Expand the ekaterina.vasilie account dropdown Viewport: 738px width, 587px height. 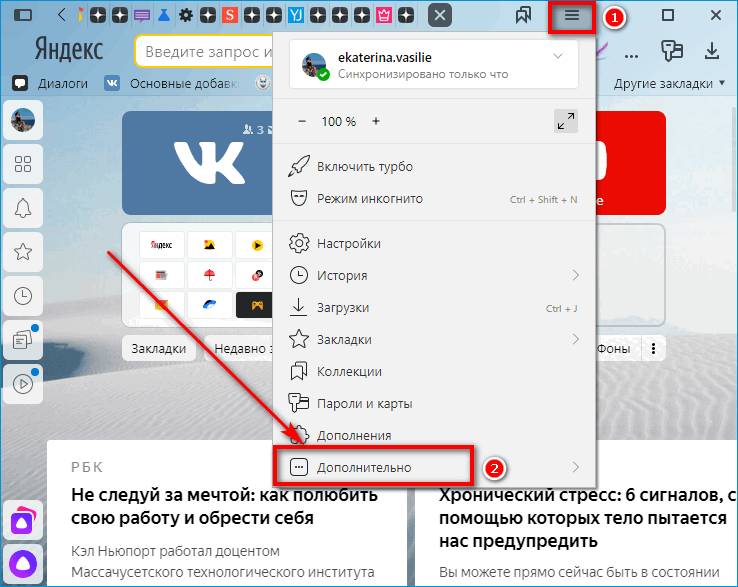point(558,56)
